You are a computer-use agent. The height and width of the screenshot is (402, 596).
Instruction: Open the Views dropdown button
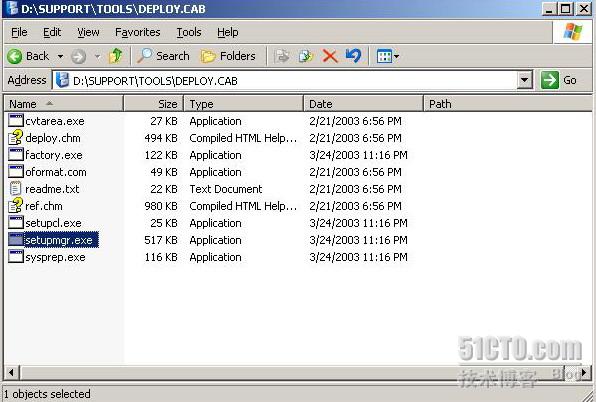[387, 57]
